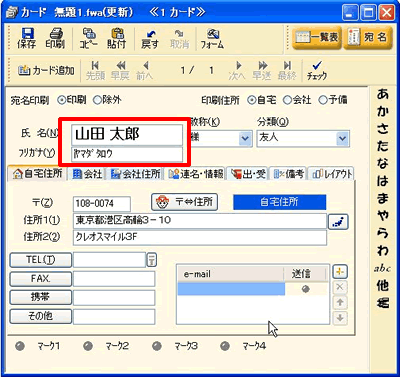Click か in the kana index

[x=382, y=111]
